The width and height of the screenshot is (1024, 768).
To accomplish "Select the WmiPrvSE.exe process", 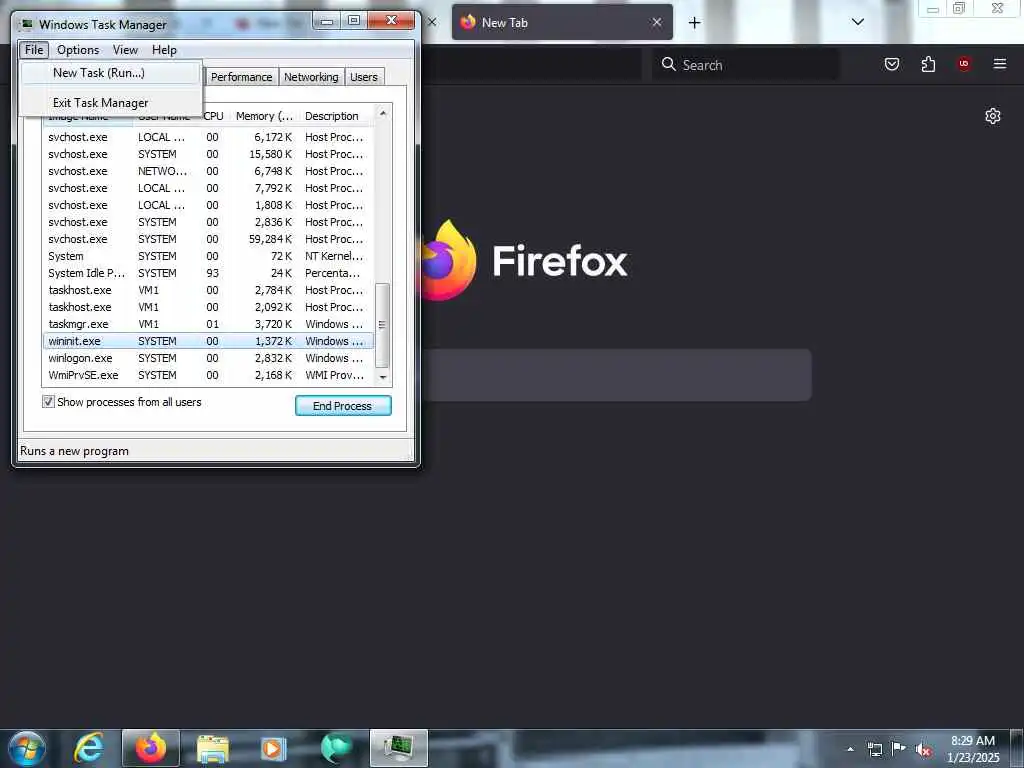I will click(x=208, y=375).
